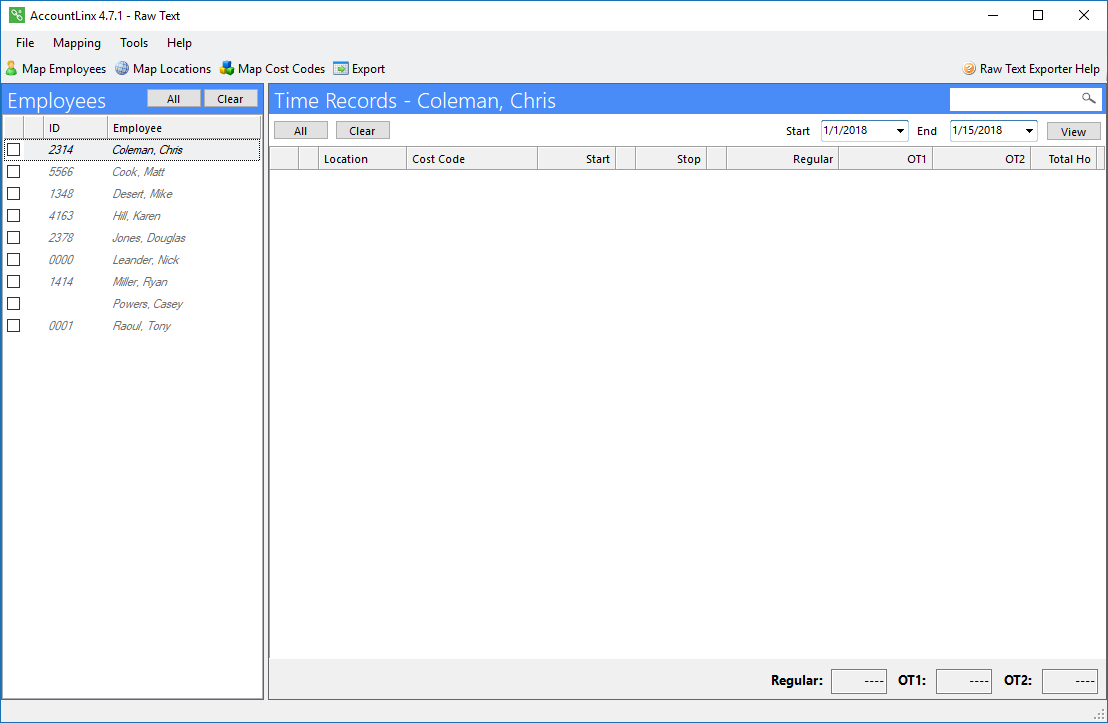
Task: Click the AccountLinx app icon in title bar
Action: click(17, 15)
